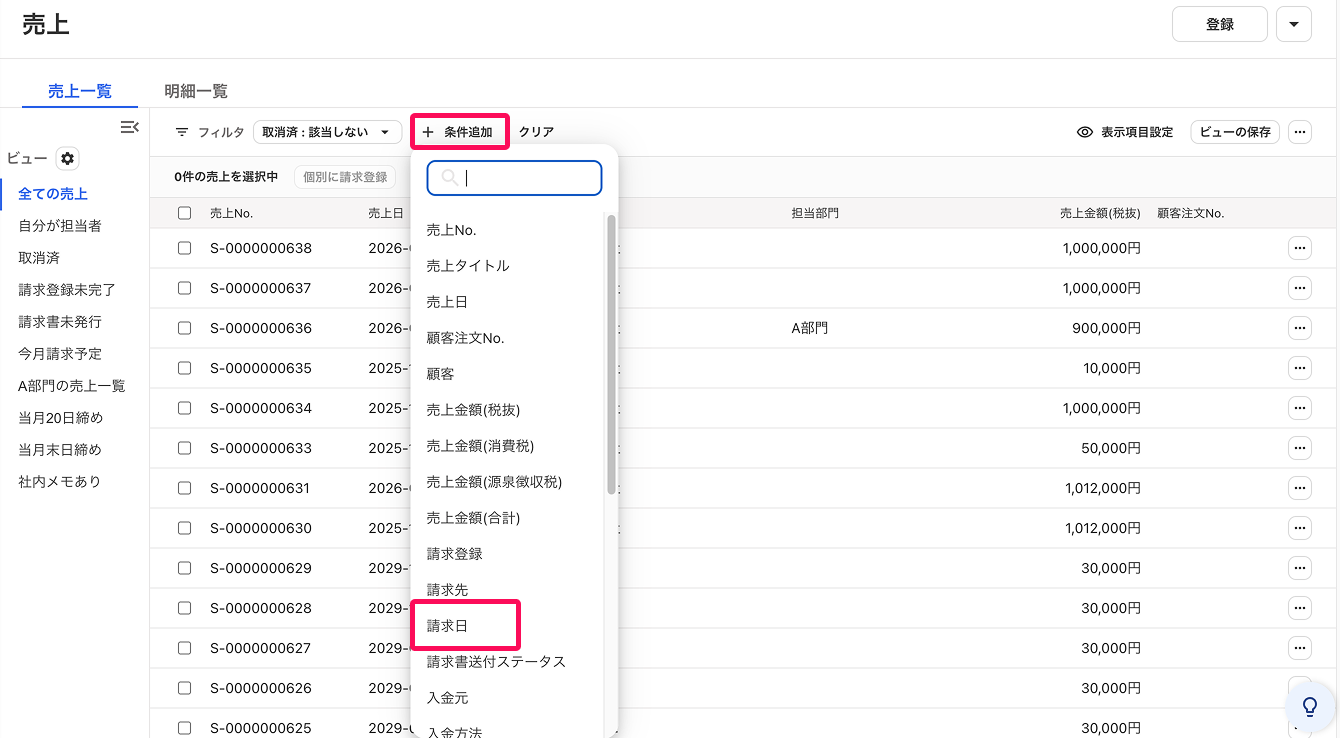Image resolution: width=1340 pixels, height=738 pixels.
Task: Switch to the 売上一覧 tab
Action: point(80,91)
